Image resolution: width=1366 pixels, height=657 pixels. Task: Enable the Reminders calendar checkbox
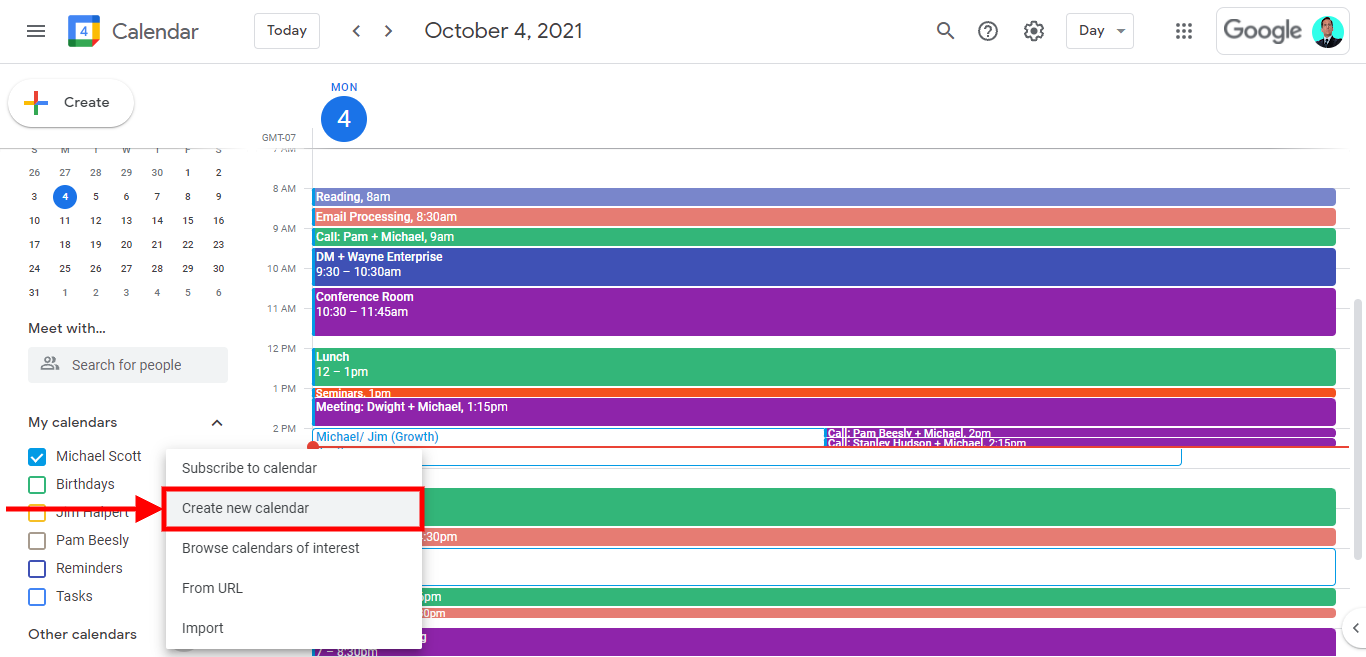[37, 569]
